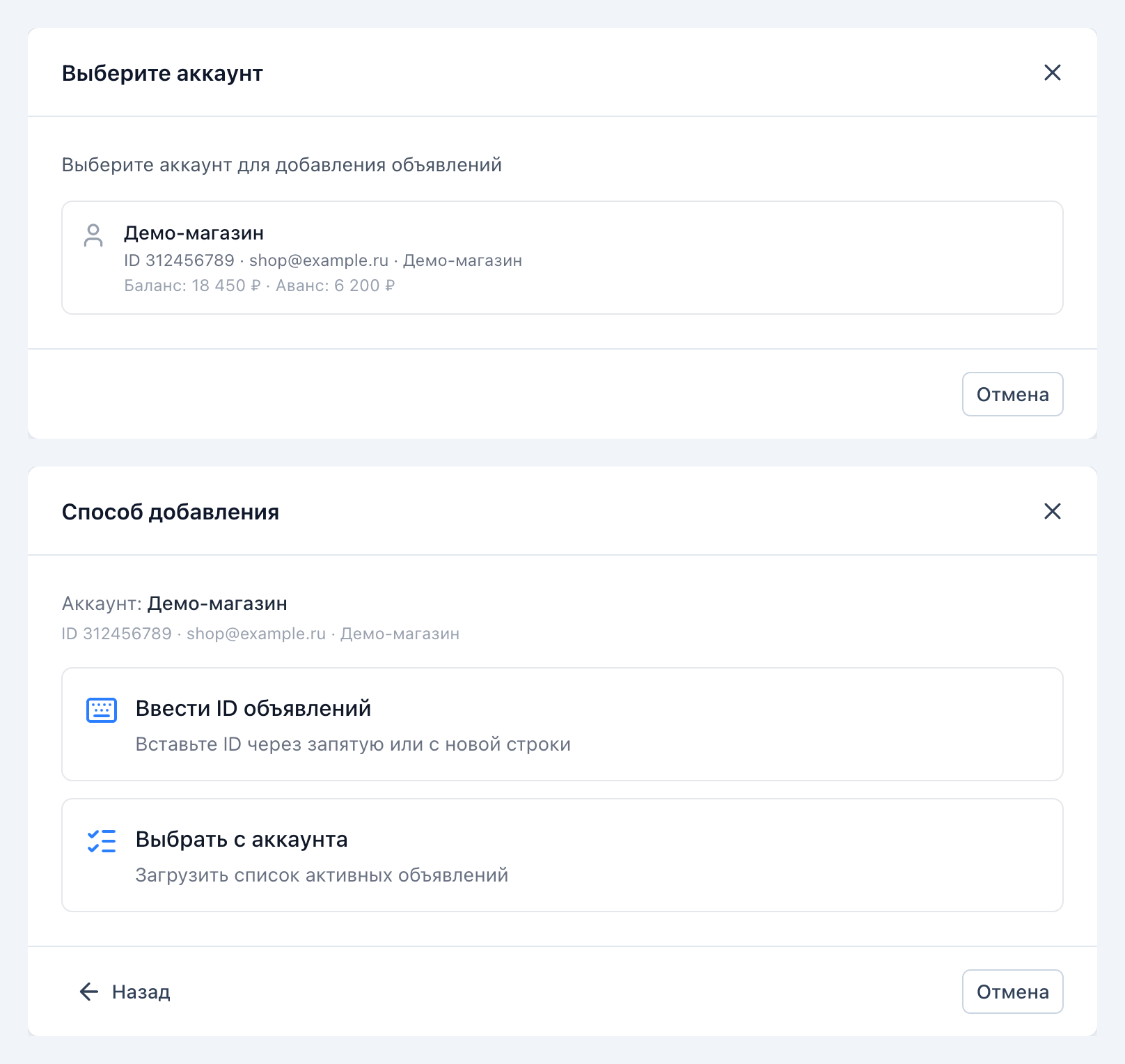Close the "Выберите аккаунт" dialog
Screen dimensions: 1125x1064
pyautogui.click(x=1052, y=72)
